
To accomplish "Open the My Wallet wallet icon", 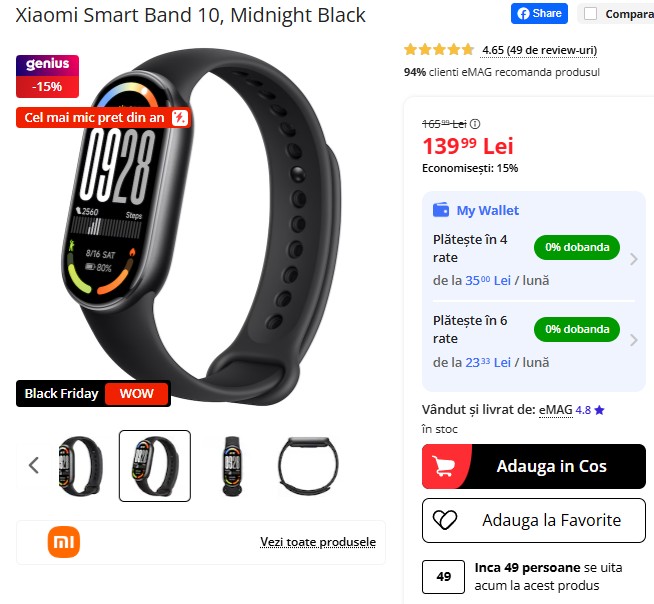I will click(441, 210).
